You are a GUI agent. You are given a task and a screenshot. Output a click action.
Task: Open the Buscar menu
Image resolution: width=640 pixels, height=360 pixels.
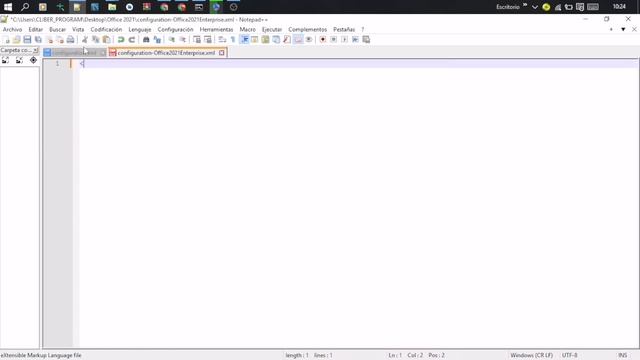click(57, 29)
